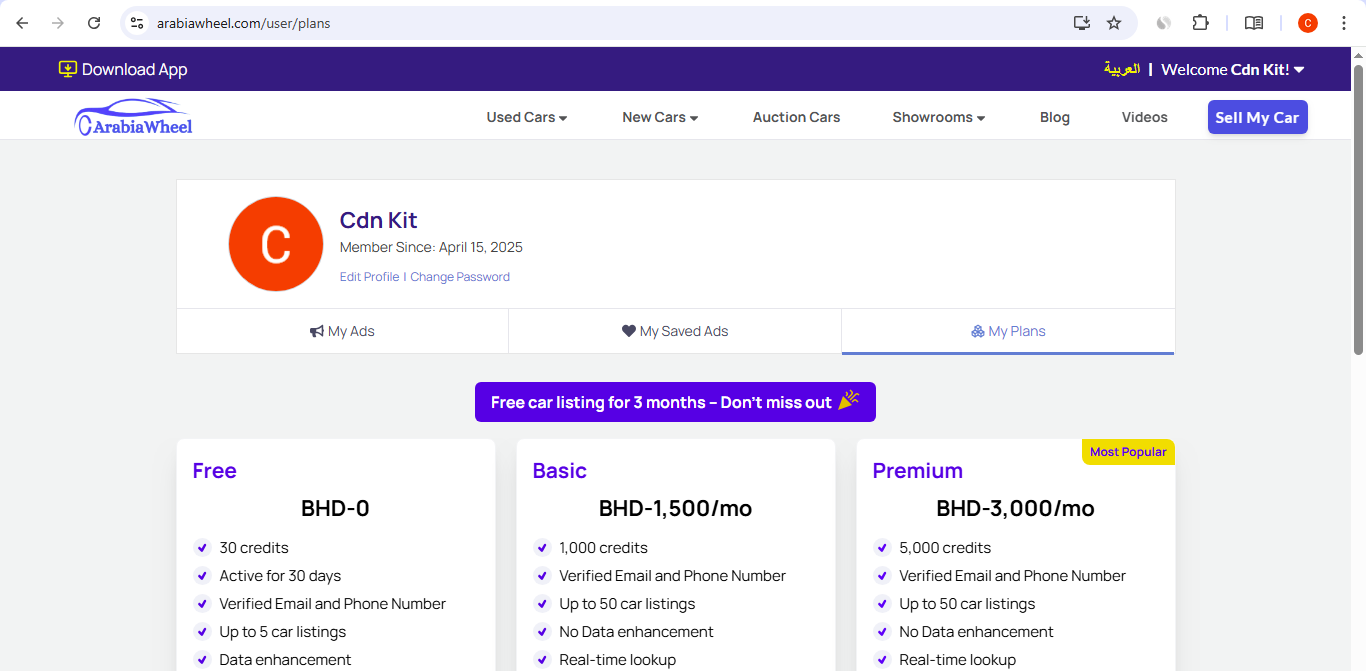1366x671 pixels.
Task: Switch to the My Ads tab
Action: pos(342,331)
